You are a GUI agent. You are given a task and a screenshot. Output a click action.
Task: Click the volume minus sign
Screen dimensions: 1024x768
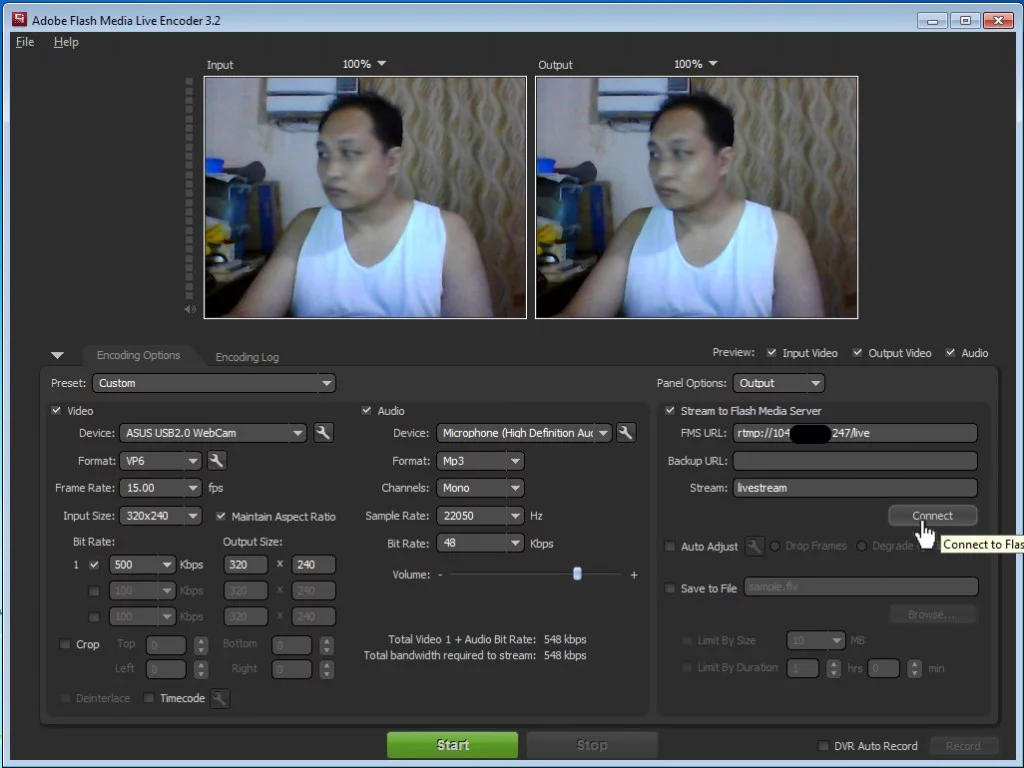(440, 575)
